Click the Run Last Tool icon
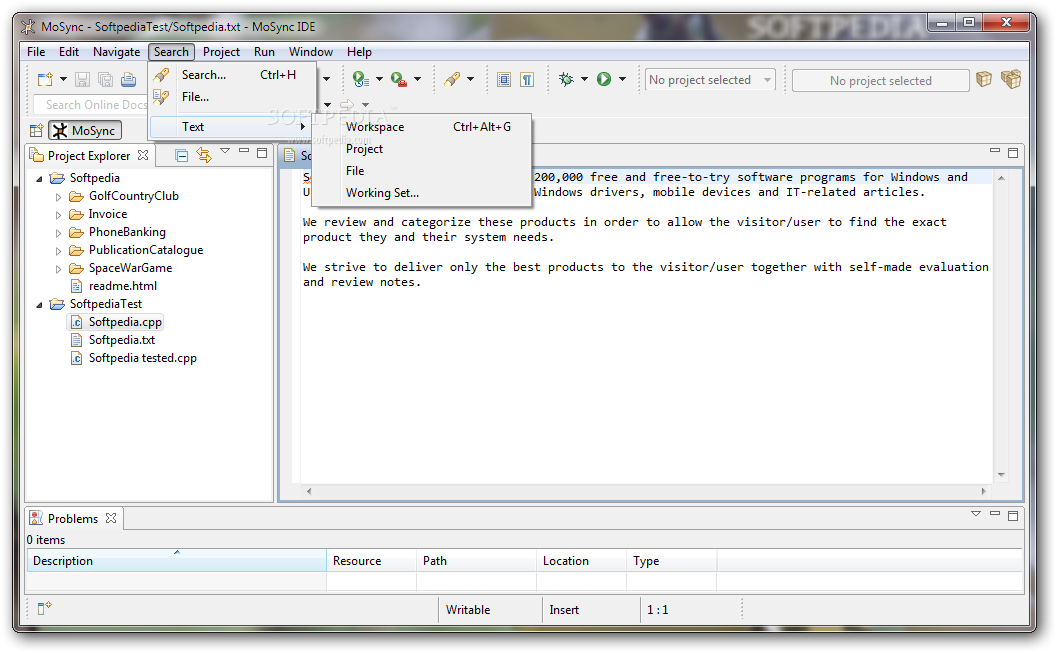1057x653 pixels. (x=361, y=80)
